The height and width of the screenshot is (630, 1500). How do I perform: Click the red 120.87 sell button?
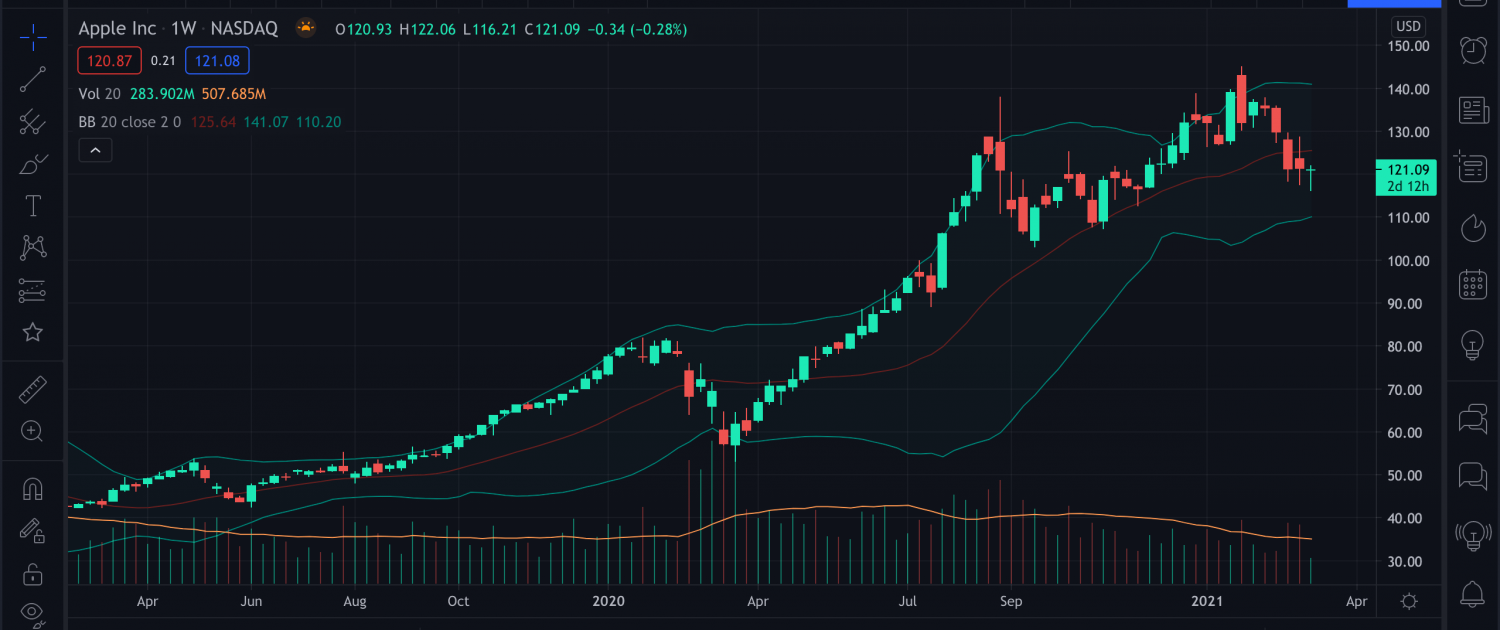[x=109, y=61]
